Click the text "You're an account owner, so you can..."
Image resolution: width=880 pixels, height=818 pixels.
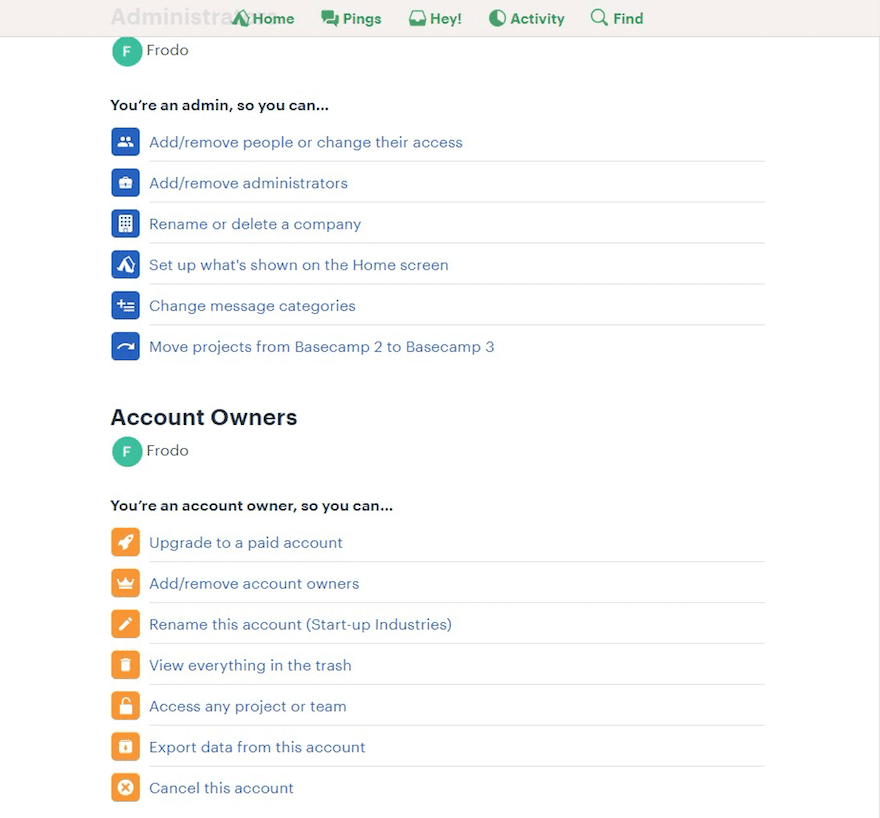tap(251, 506)
